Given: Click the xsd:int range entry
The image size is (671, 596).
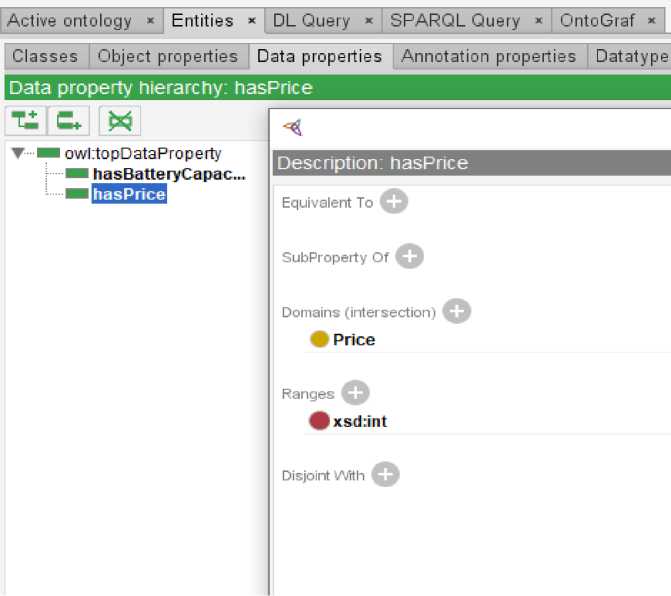Looking at the screenshot, I should pyautogui.click(x=360, y=421).
